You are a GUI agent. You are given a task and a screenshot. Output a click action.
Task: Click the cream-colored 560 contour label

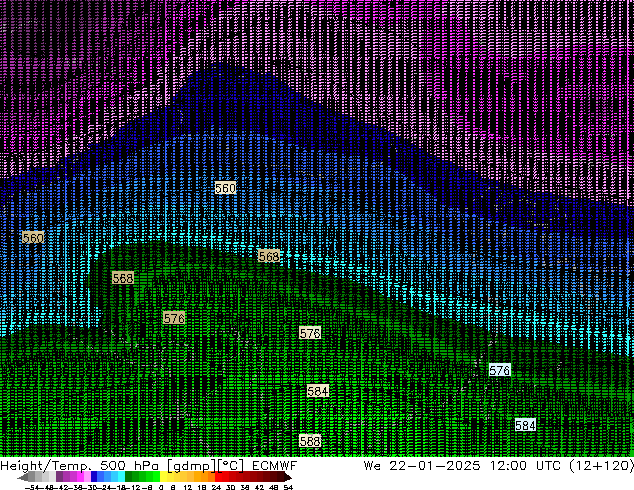225,188
